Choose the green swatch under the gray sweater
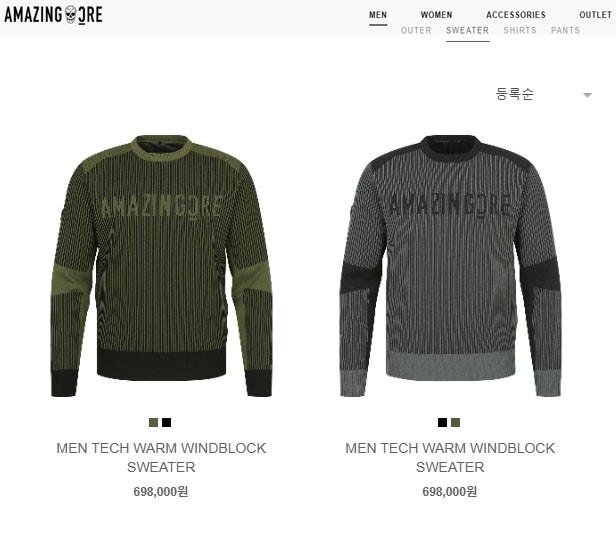The width and height of the screenshot is (616, 539). 455,422
